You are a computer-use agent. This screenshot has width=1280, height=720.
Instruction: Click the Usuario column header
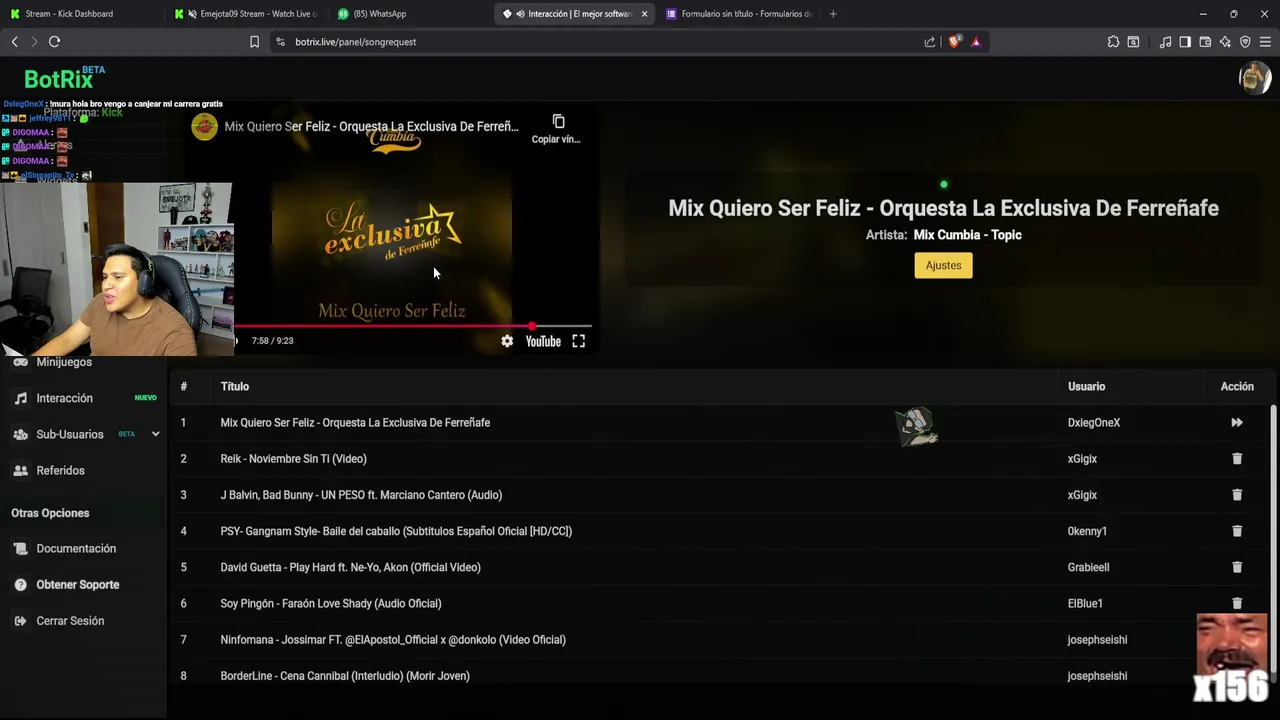(1086, 386)
